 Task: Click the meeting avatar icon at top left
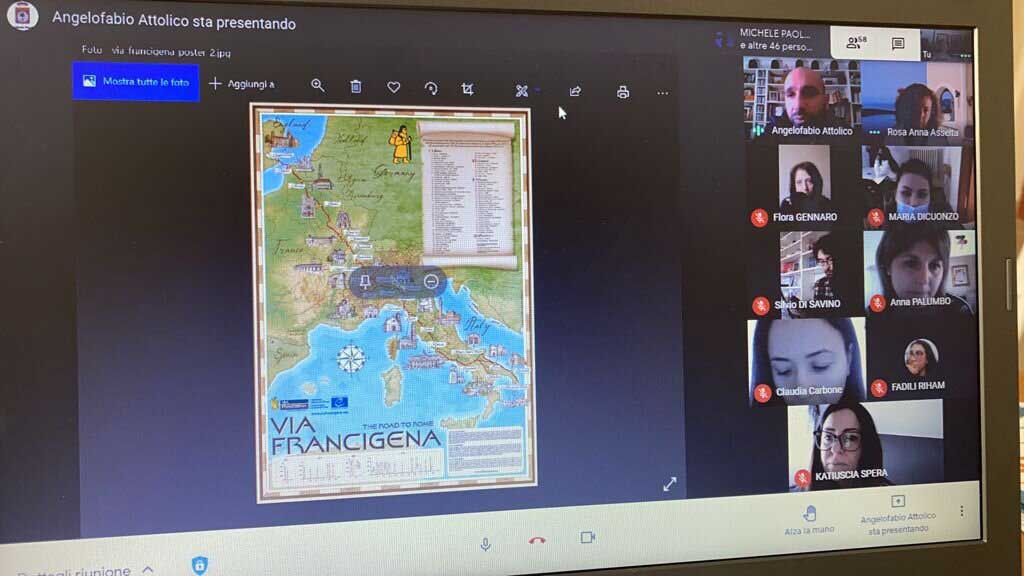point(22,16)
